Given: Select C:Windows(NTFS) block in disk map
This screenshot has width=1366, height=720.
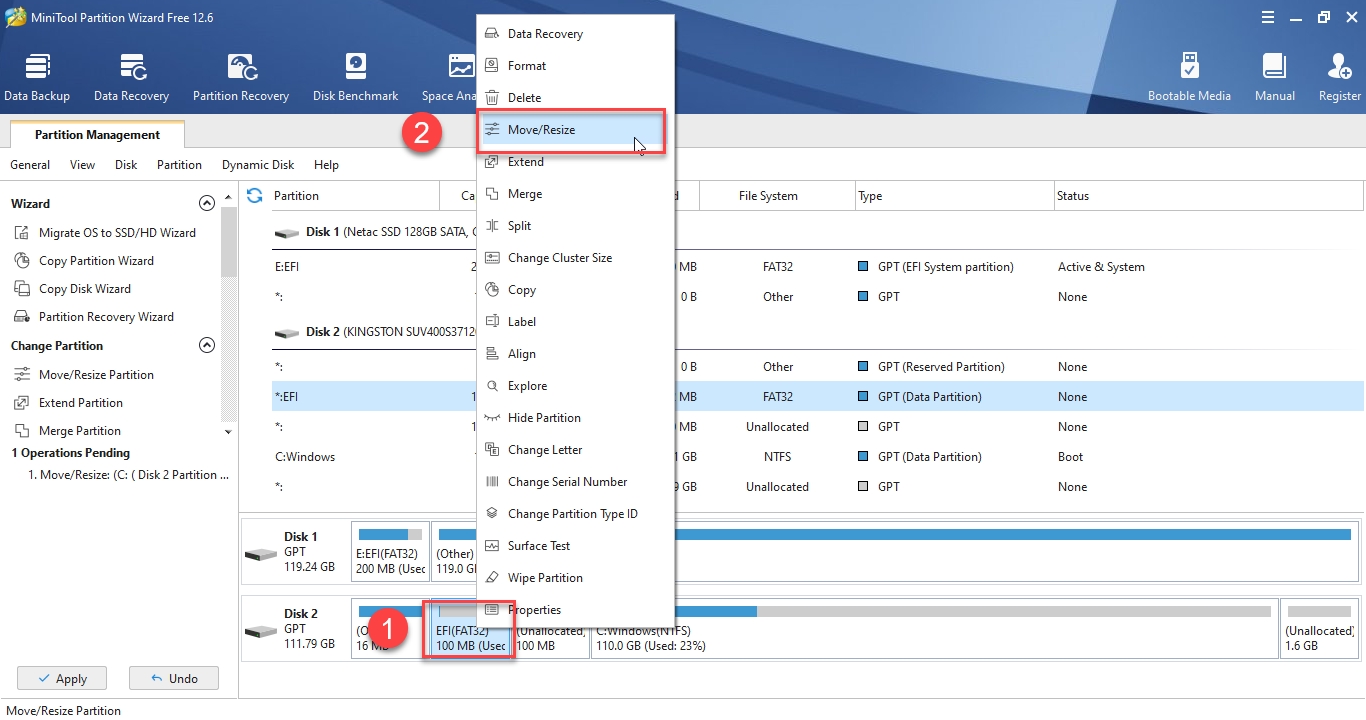Looking at the screenshot, I should click(934, 629).
